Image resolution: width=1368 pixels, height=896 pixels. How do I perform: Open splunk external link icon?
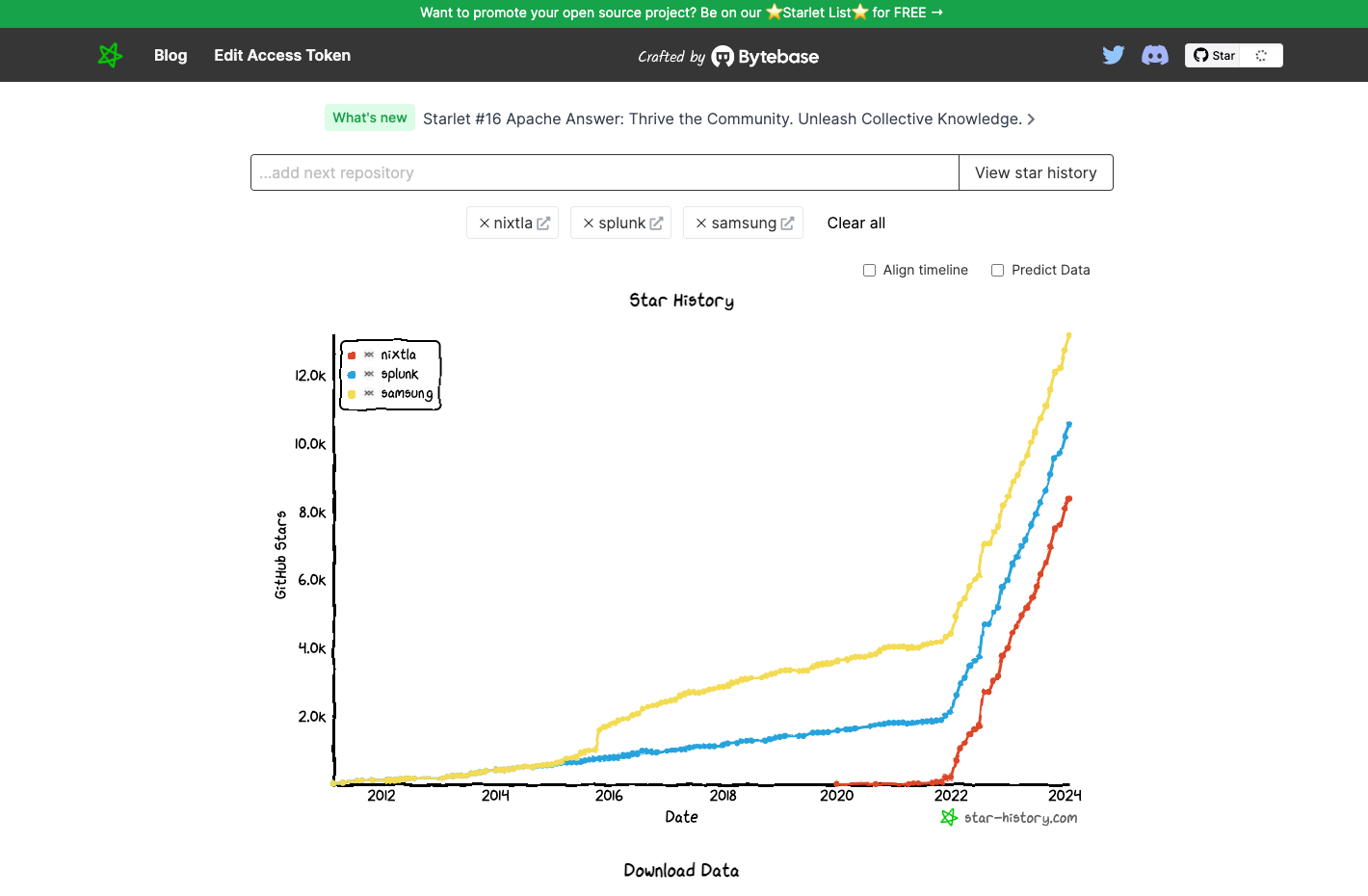[656, 223]
